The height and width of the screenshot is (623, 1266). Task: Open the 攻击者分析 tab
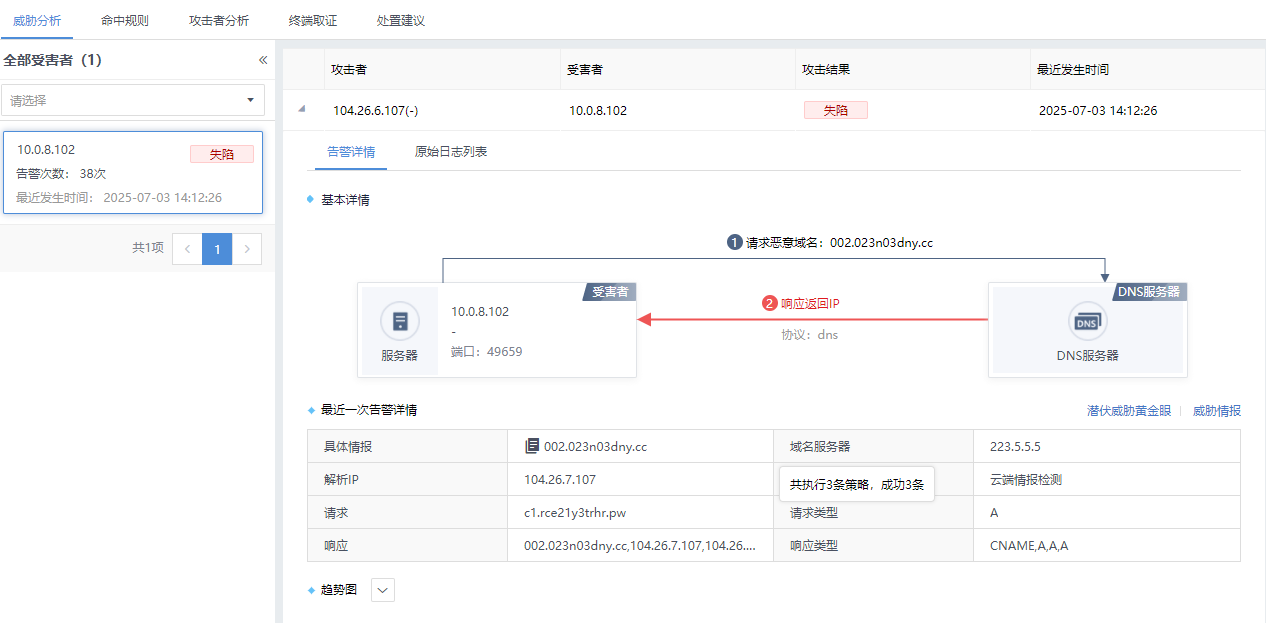tap(219, 20)
